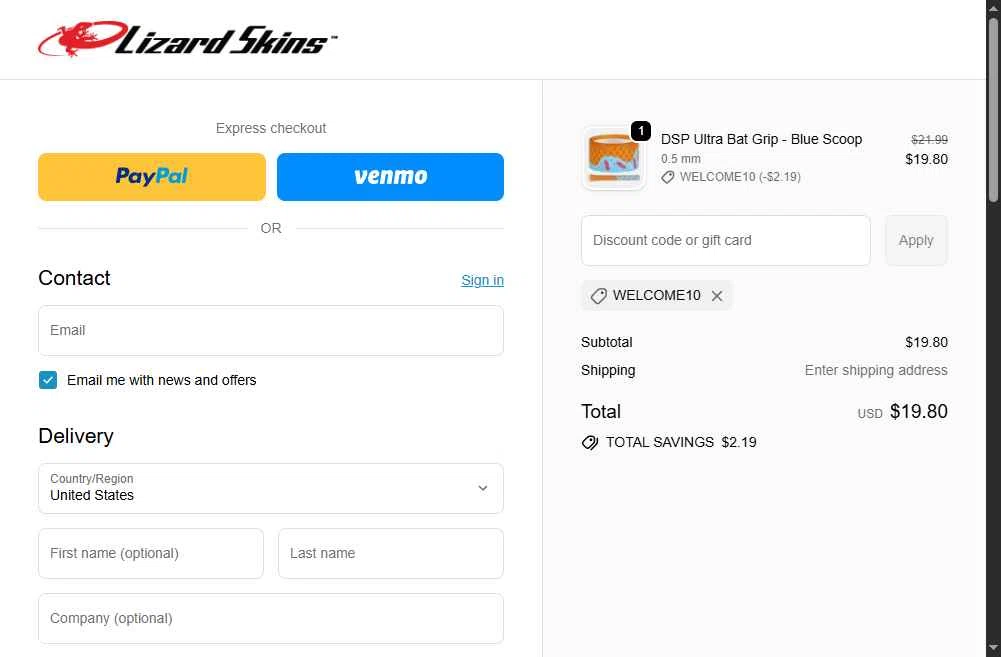This screenshot has width=1001, height=657.
Task: Open the Country/Region dropdown
Action: point(271,488)
